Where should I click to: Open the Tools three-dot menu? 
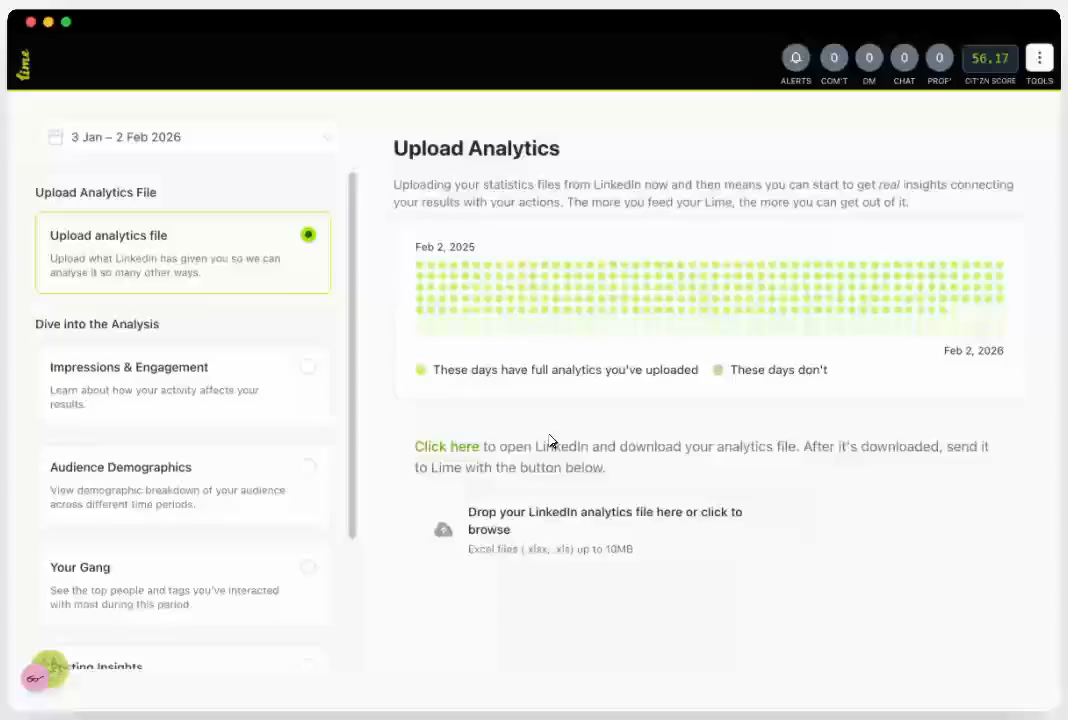tap(1039, 58)
